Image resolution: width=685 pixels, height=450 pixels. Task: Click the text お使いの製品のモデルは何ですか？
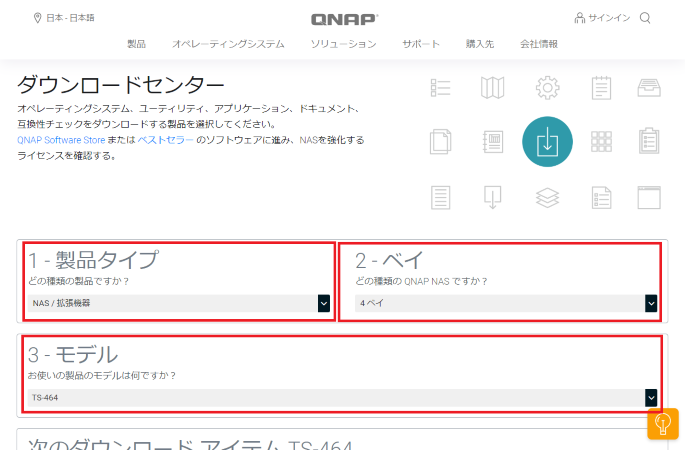pyautogui.click(x=102, y=375)
